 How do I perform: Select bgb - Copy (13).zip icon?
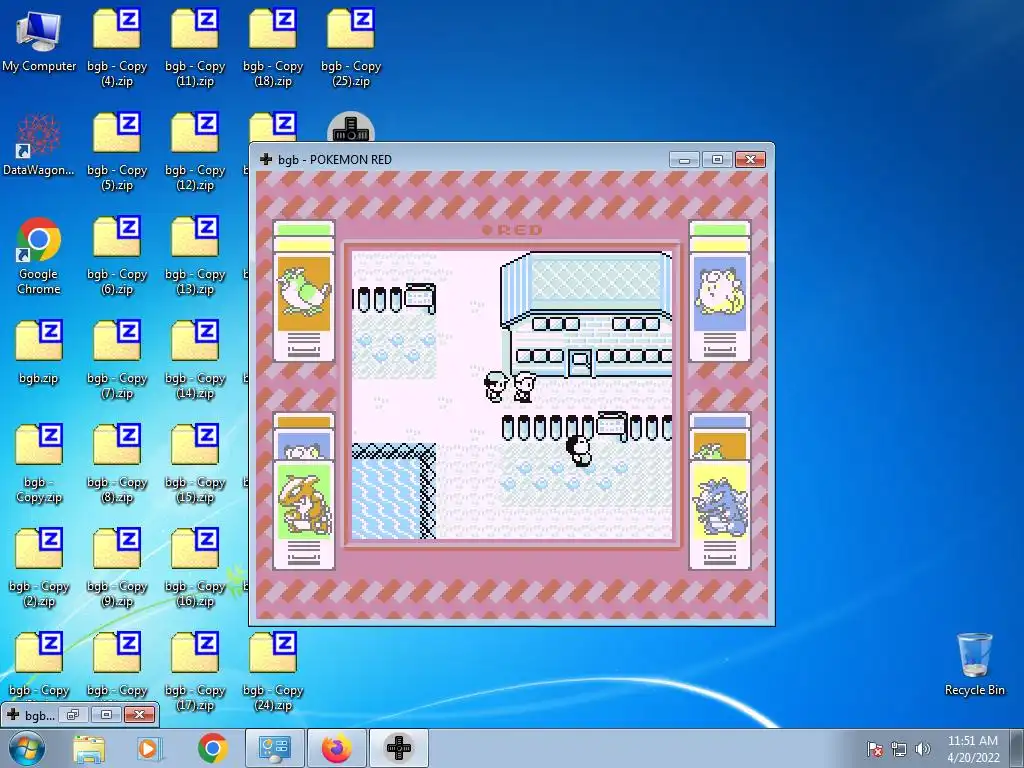195,256
